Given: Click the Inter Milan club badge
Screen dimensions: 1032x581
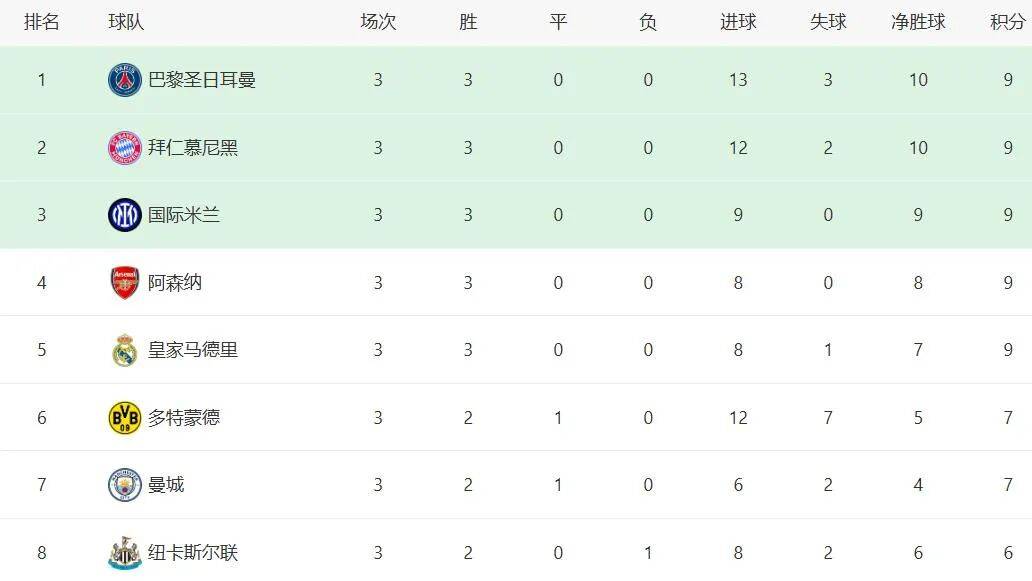Looking at the screenshot, I should click(x=125, y=215).
